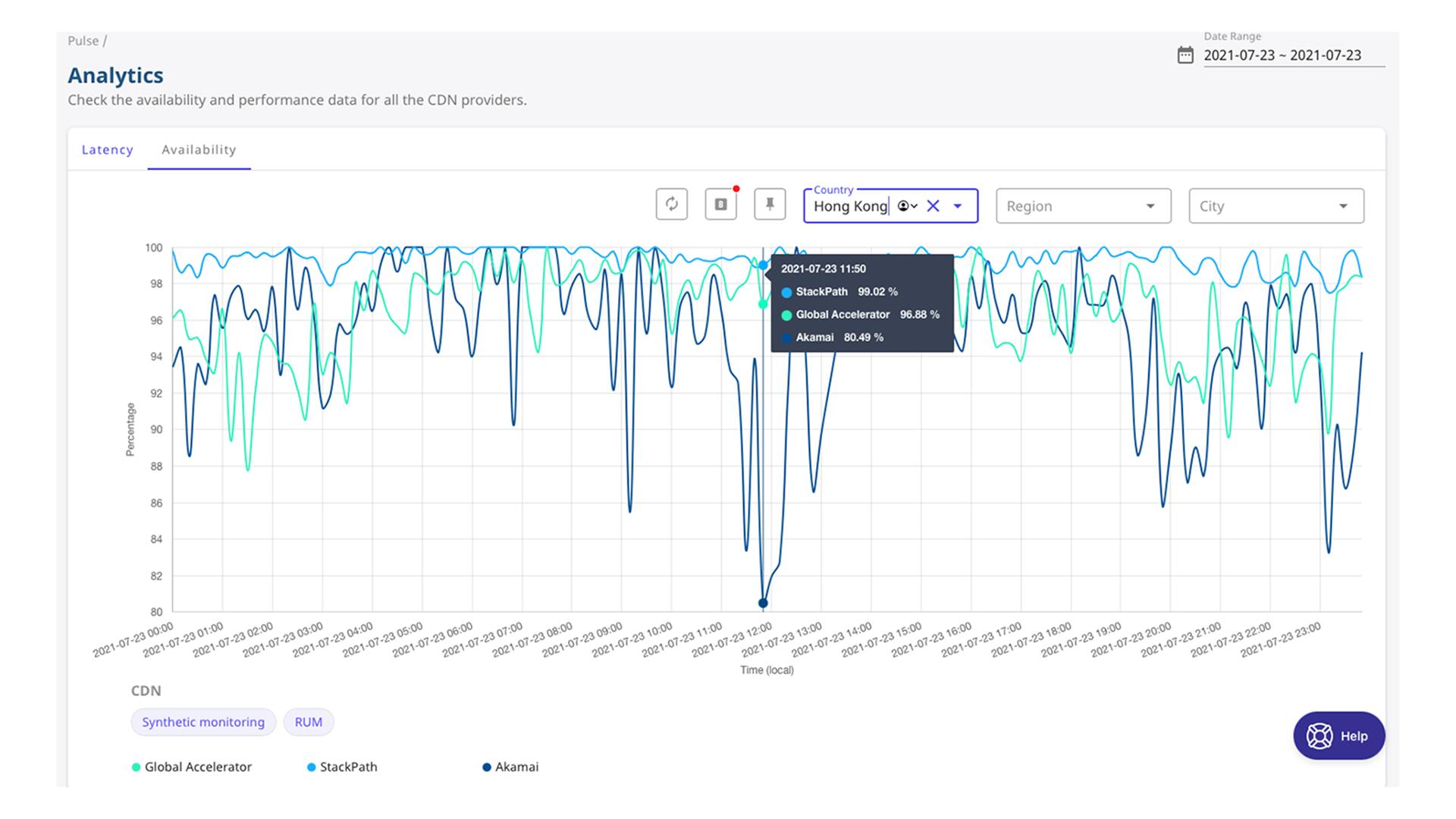This screenshot has width=1456, height=819.
Task: Click the StackPath data point at 11:50
Action: (763, 265)
